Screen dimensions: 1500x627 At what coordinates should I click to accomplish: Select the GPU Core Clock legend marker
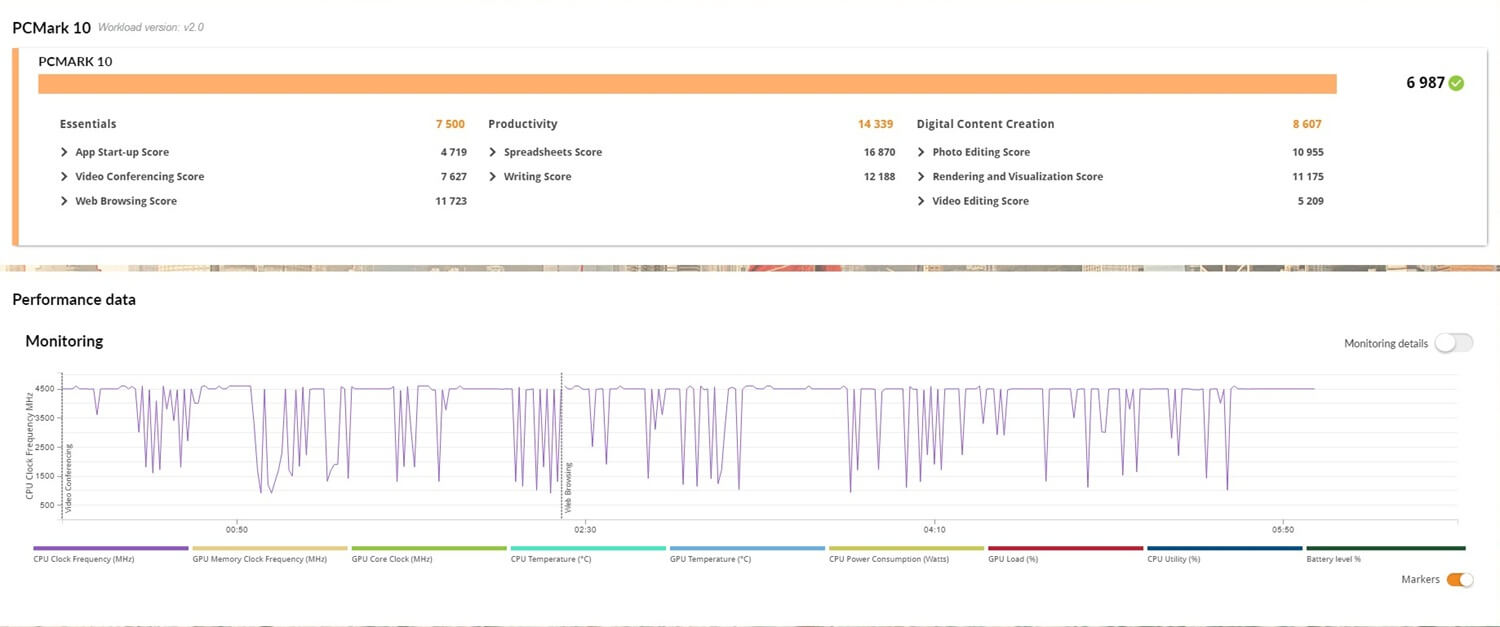click(428, 549)
